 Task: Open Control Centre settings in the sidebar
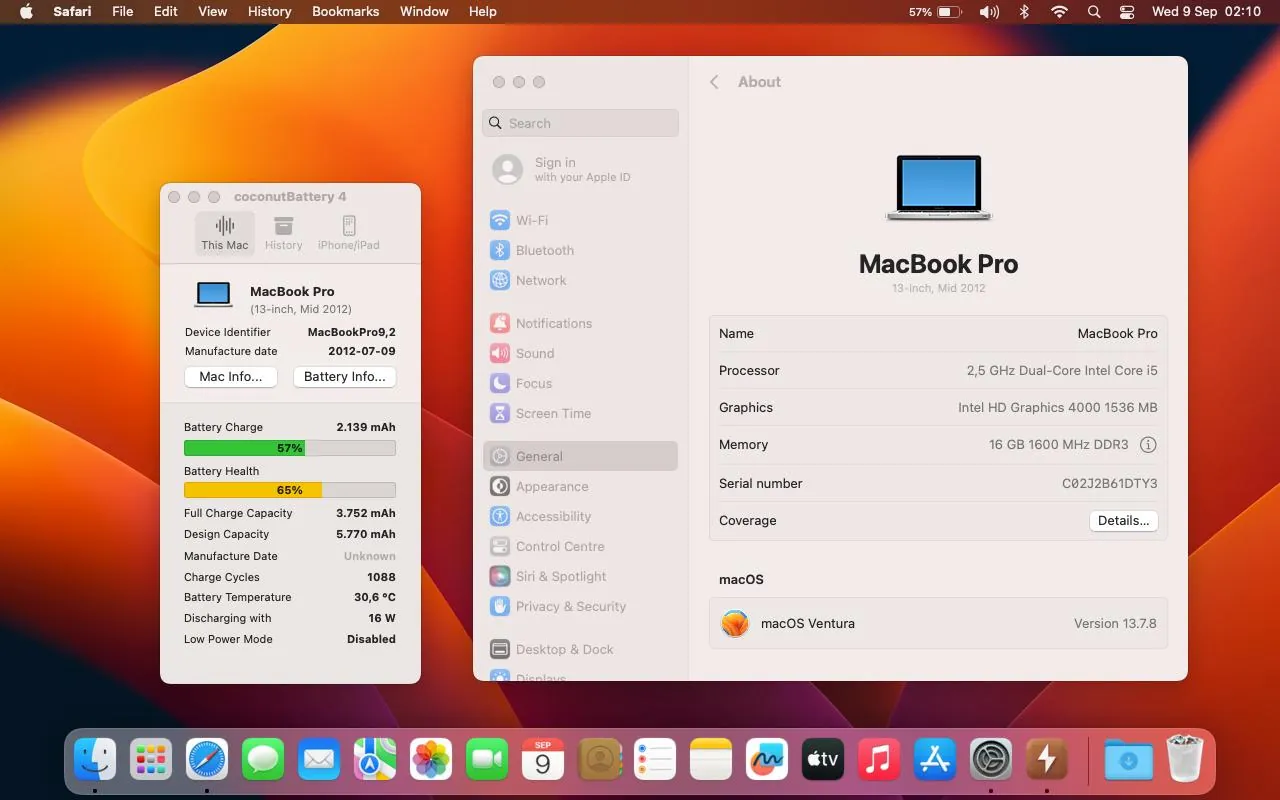(x=580, y=546)
